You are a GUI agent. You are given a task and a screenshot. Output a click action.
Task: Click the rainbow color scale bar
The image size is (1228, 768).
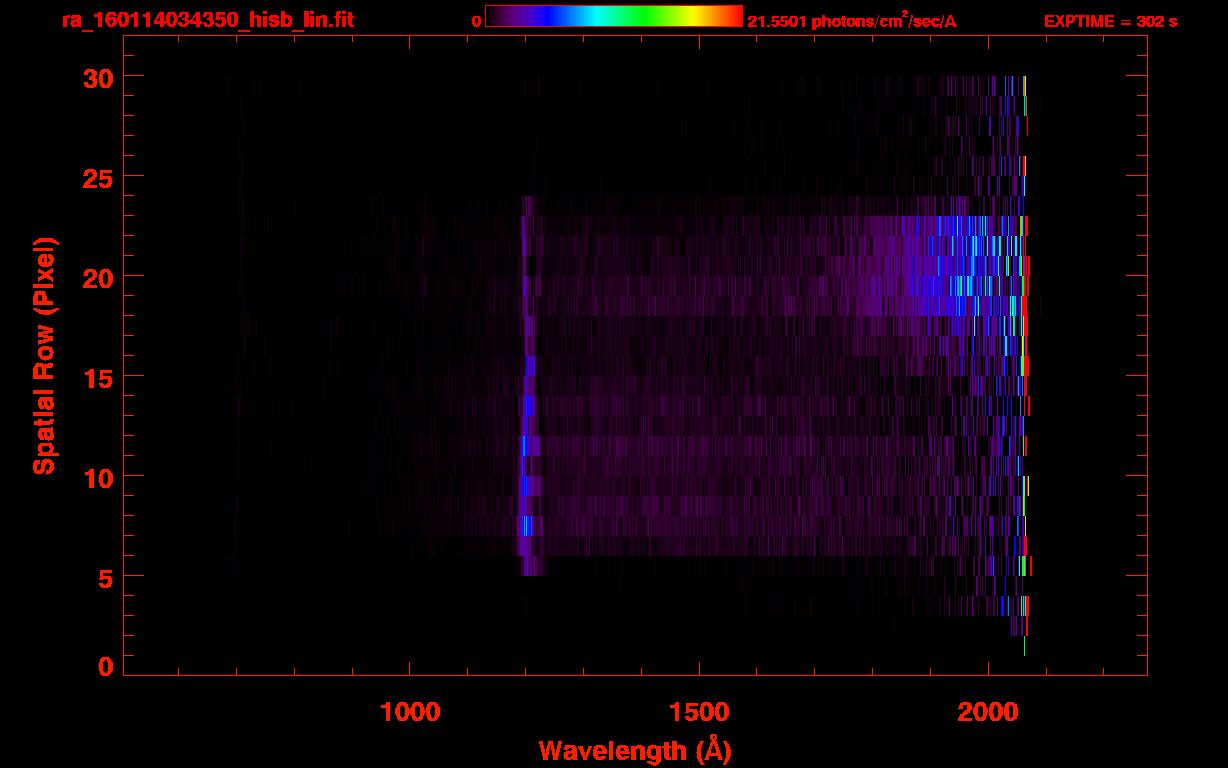point(614,16)
